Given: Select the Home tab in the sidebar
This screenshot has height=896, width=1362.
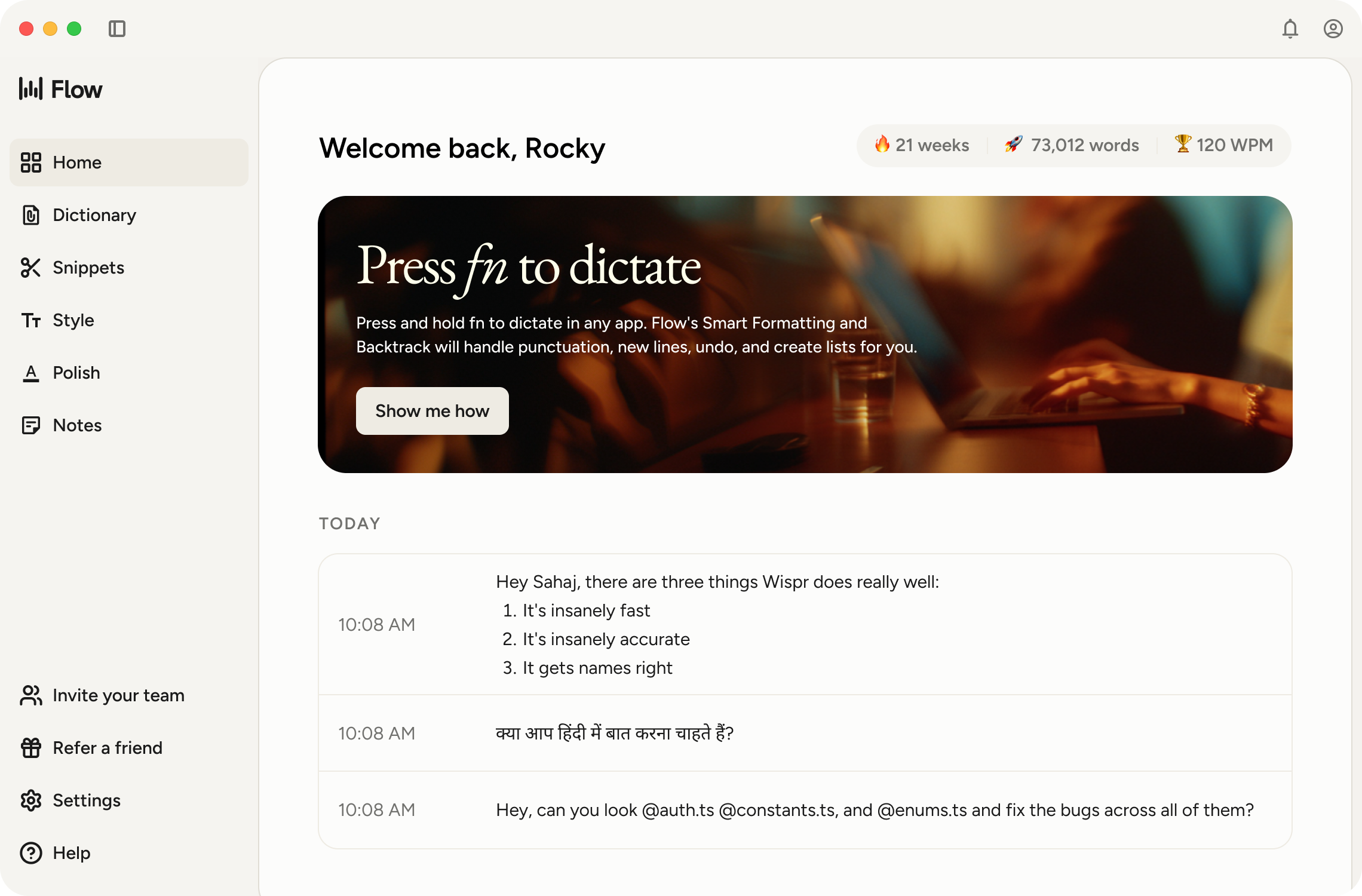Looking at the screenshot, I should click(x=76, y=162).
